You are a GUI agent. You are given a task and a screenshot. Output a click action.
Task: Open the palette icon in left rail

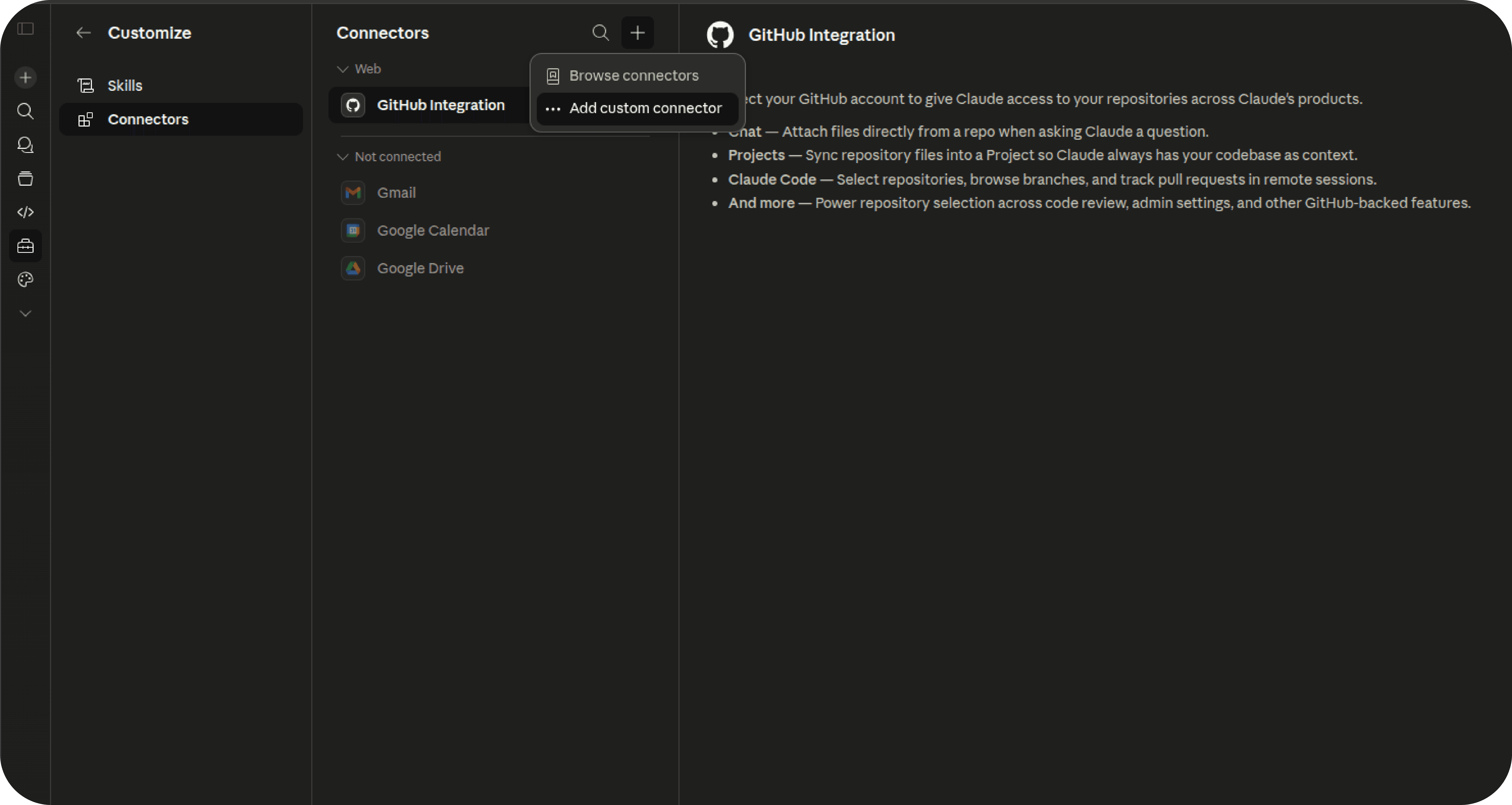click(25, 279)
